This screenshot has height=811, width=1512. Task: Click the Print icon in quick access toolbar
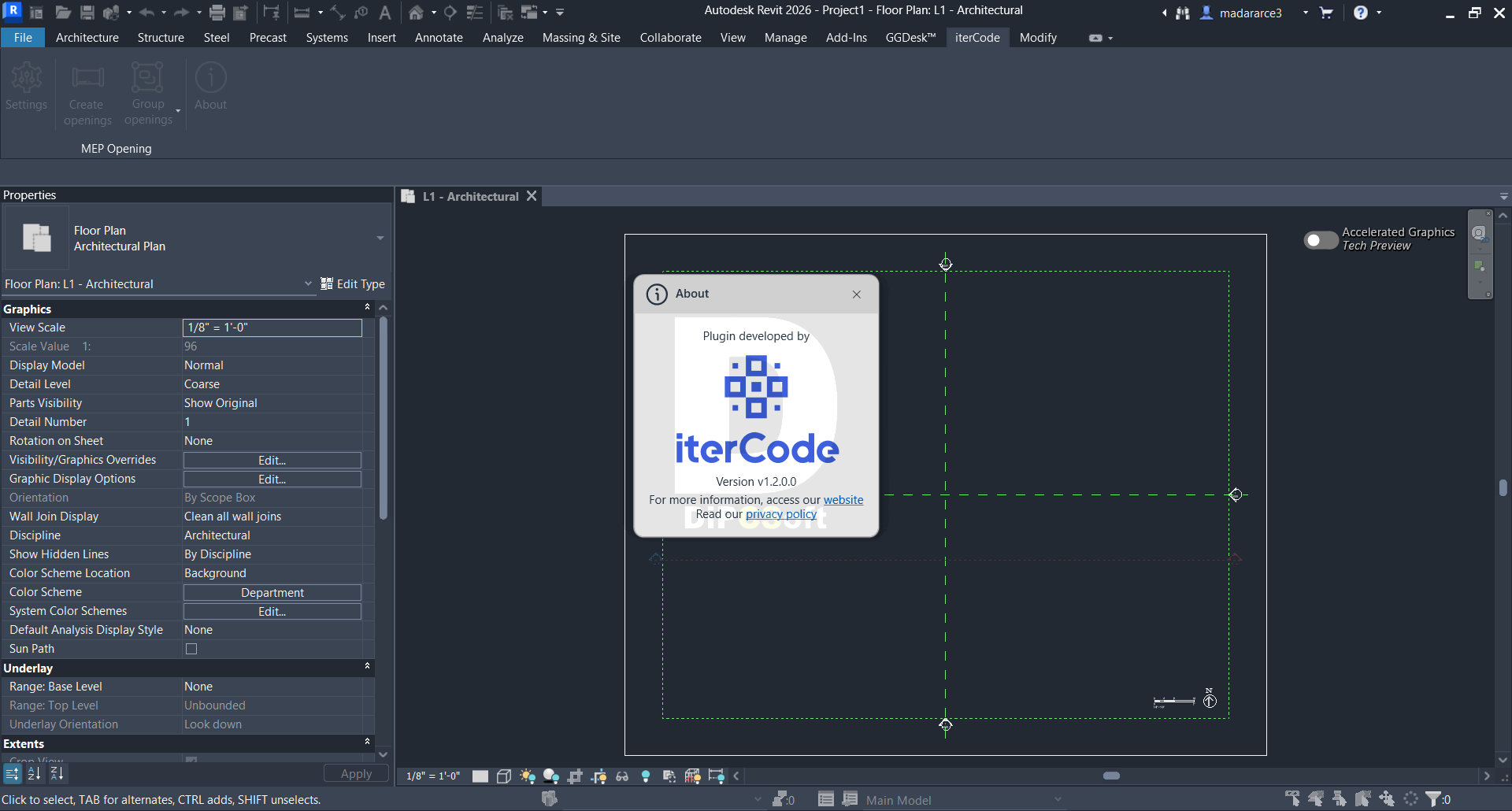pyautogui.click(x=217, y=13)
